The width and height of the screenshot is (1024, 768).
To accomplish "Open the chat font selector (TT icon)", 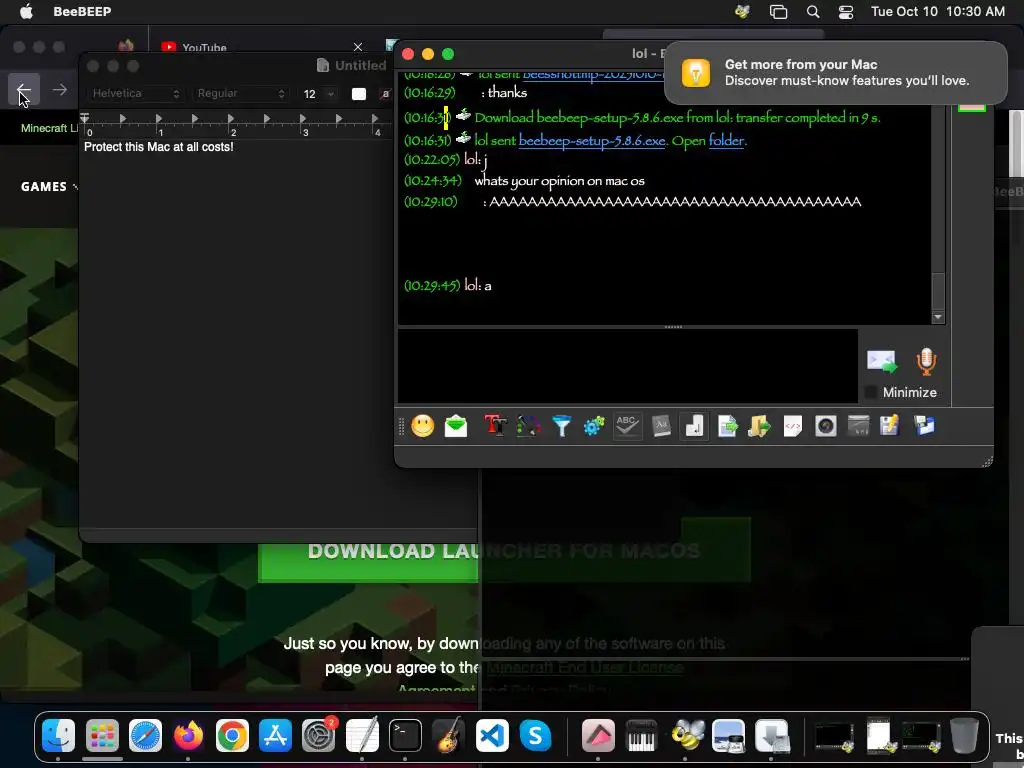I will point(496,426).
